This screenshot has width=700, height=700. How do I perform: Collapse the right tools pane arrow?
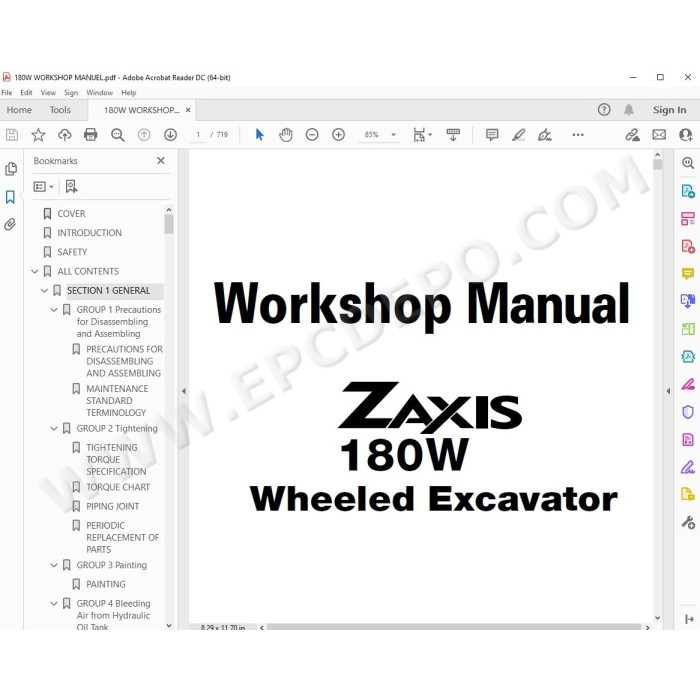tap(668, 391)
